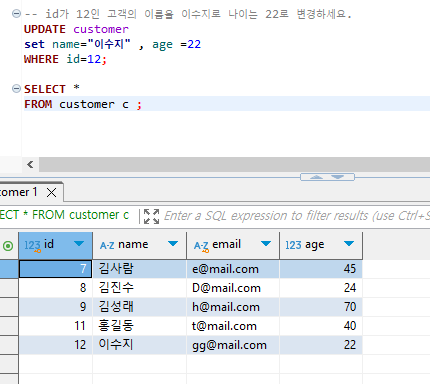
Task: Select the cell with id 7
Action: pos(56,269)
